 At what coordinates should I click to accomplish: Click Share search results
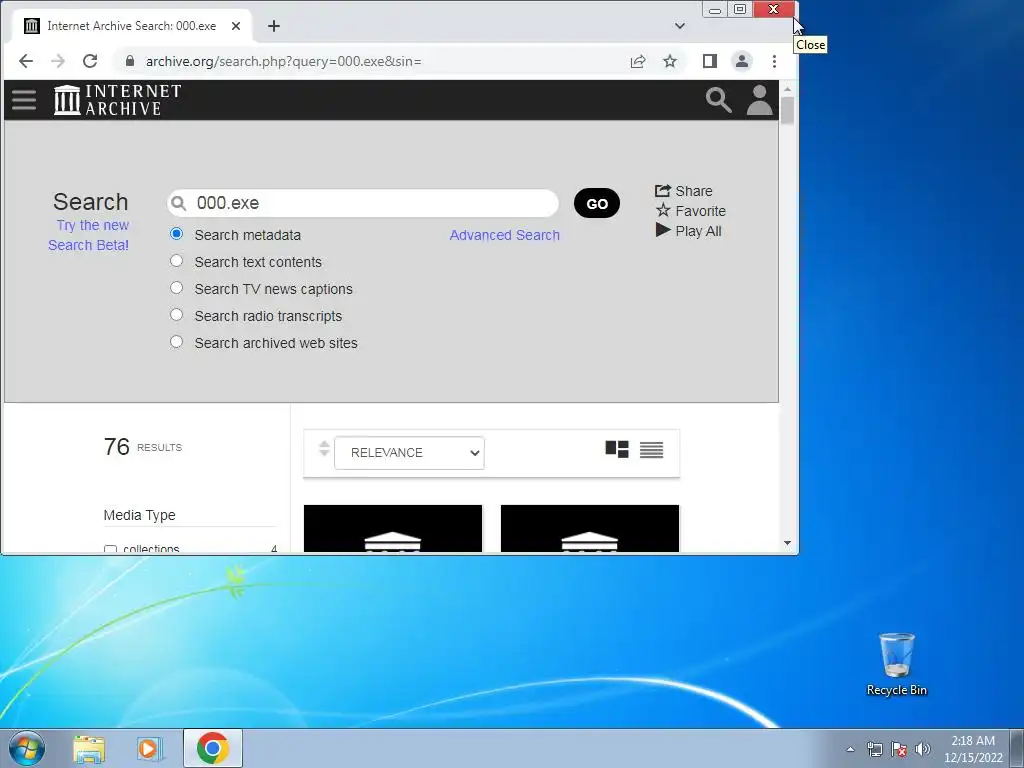pos(684,191)
